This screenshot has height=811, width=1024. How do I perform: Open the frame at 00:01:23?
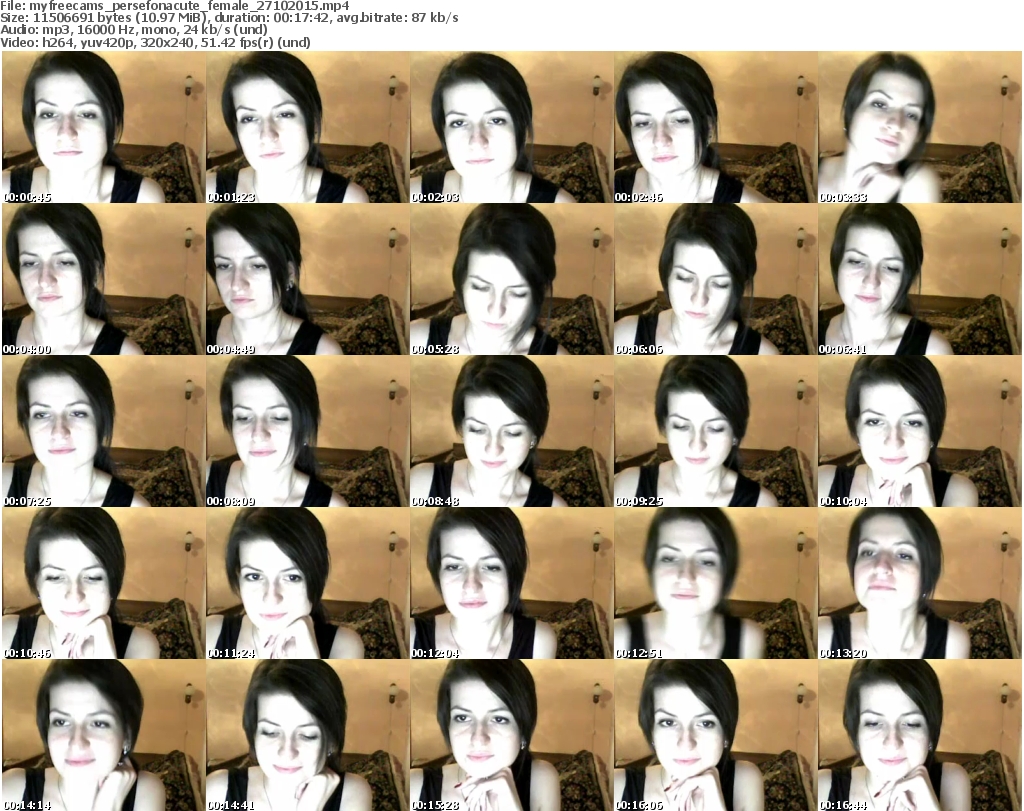coord(308,127)
